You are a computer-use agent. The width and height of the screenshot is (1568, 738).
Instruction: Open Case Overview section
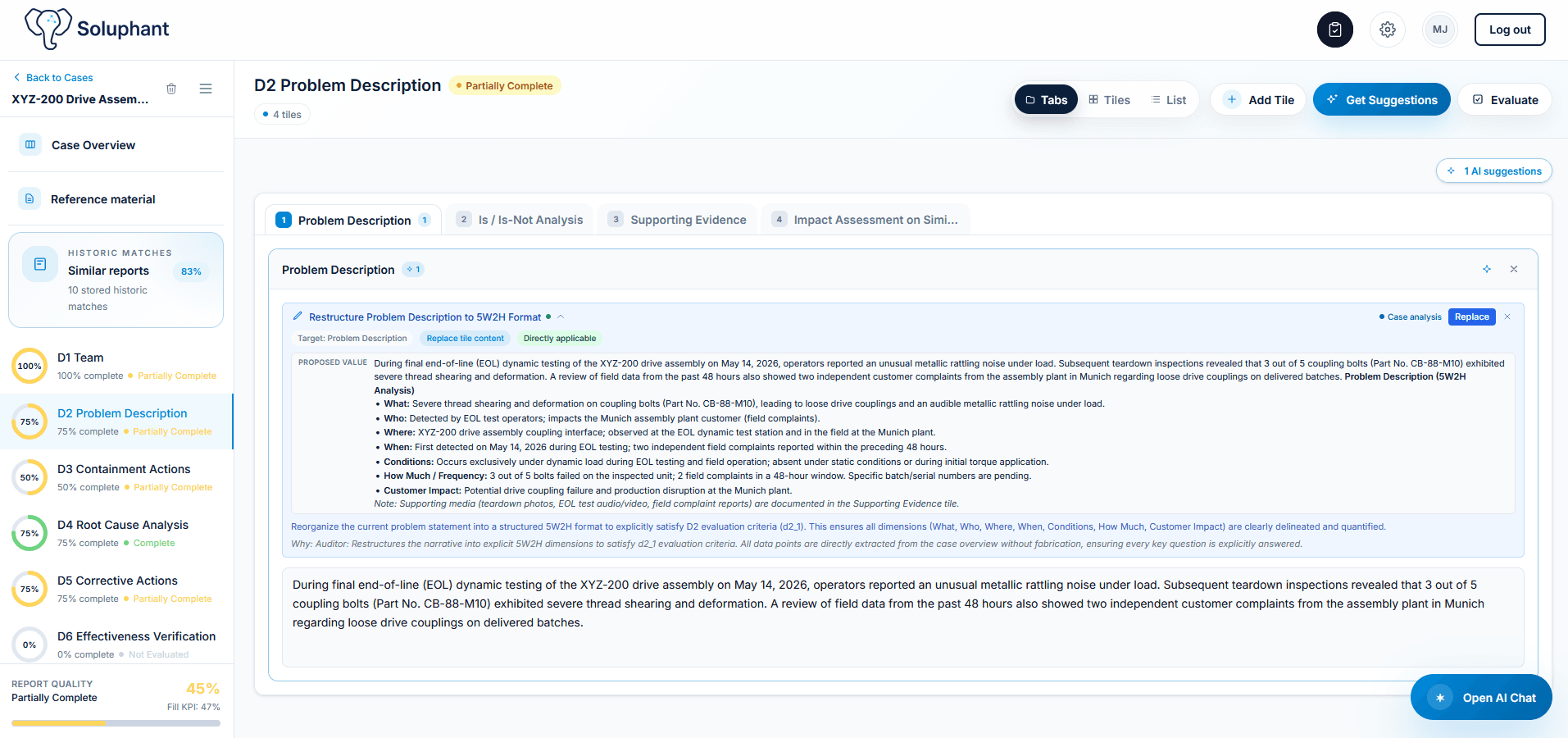pyautogui.click(x=116, y=145)
